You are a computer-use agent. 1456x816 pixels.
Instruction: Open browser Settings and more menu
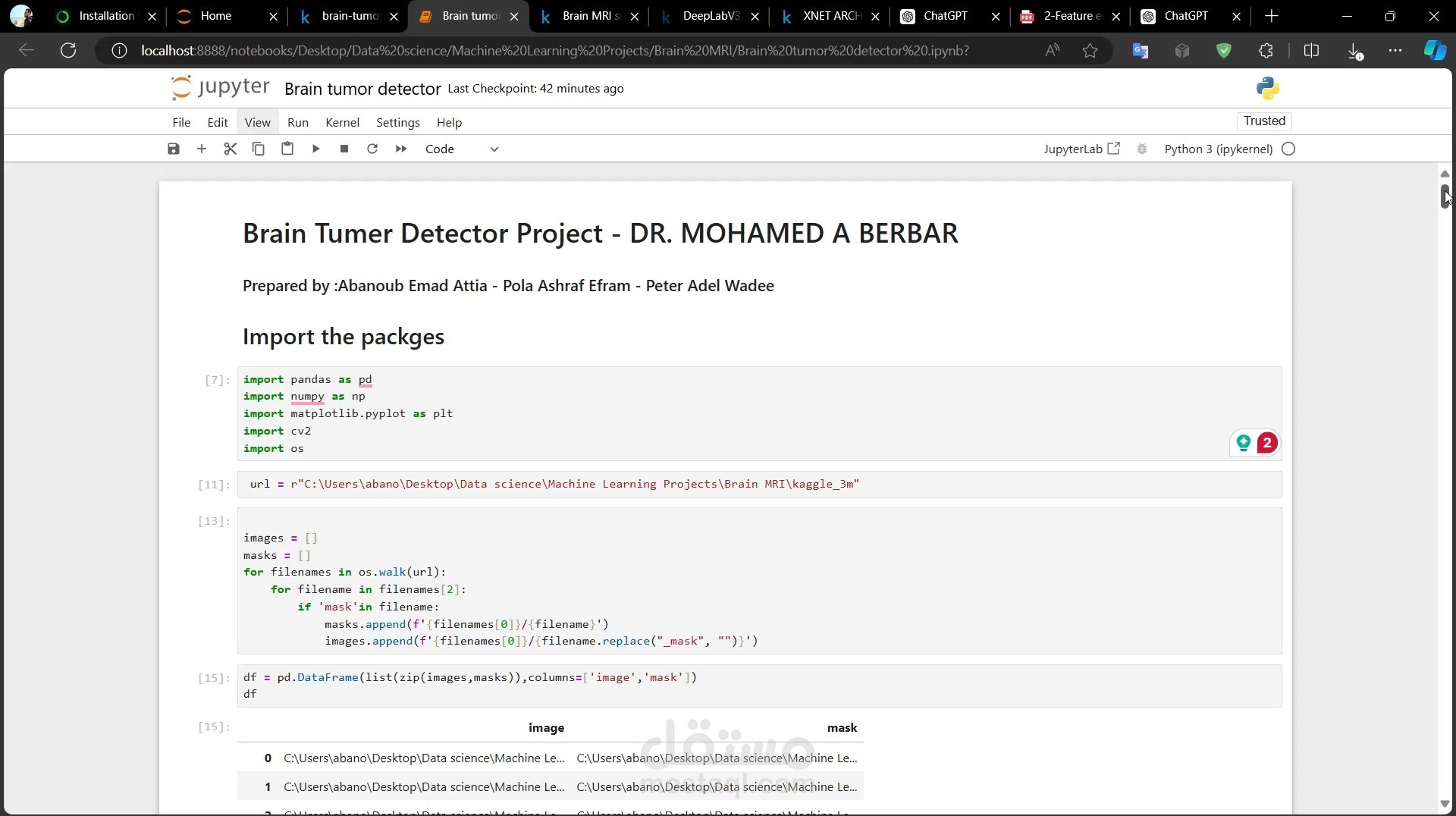pos(1395,51)
